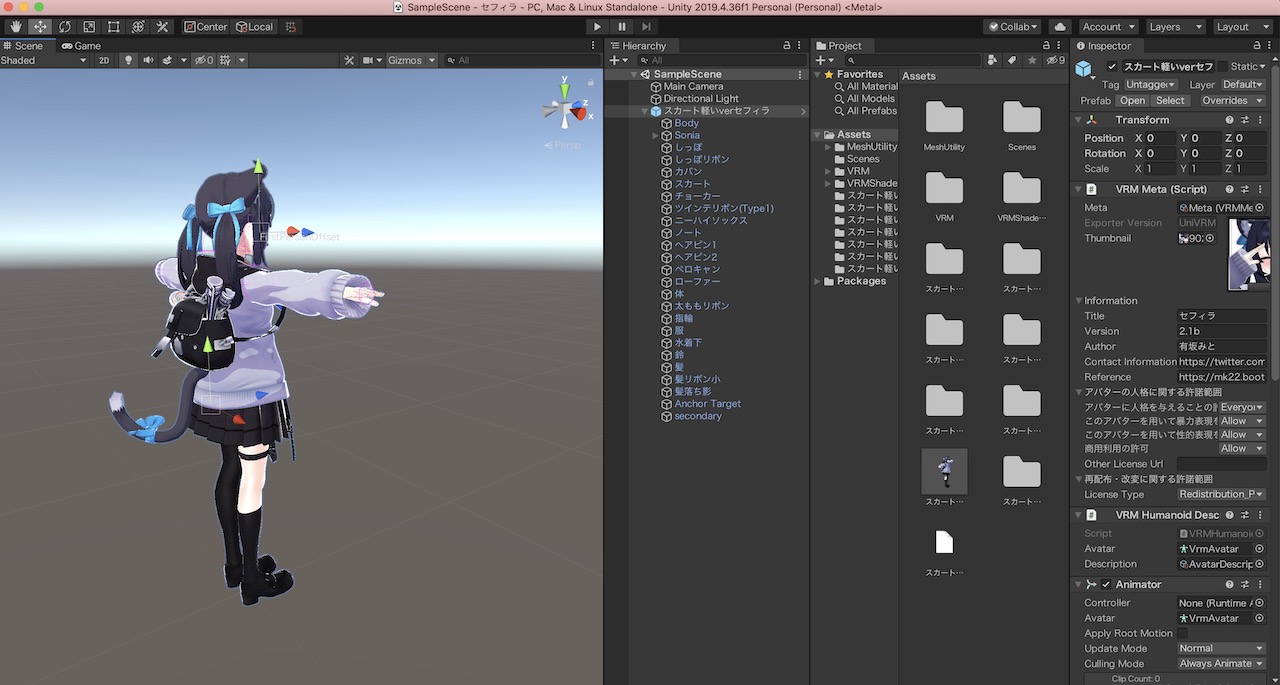The height and width of the screenshot is (685, 1280).
Task: Select the Hand tool in the toolbar
Action: pos(15,26)
